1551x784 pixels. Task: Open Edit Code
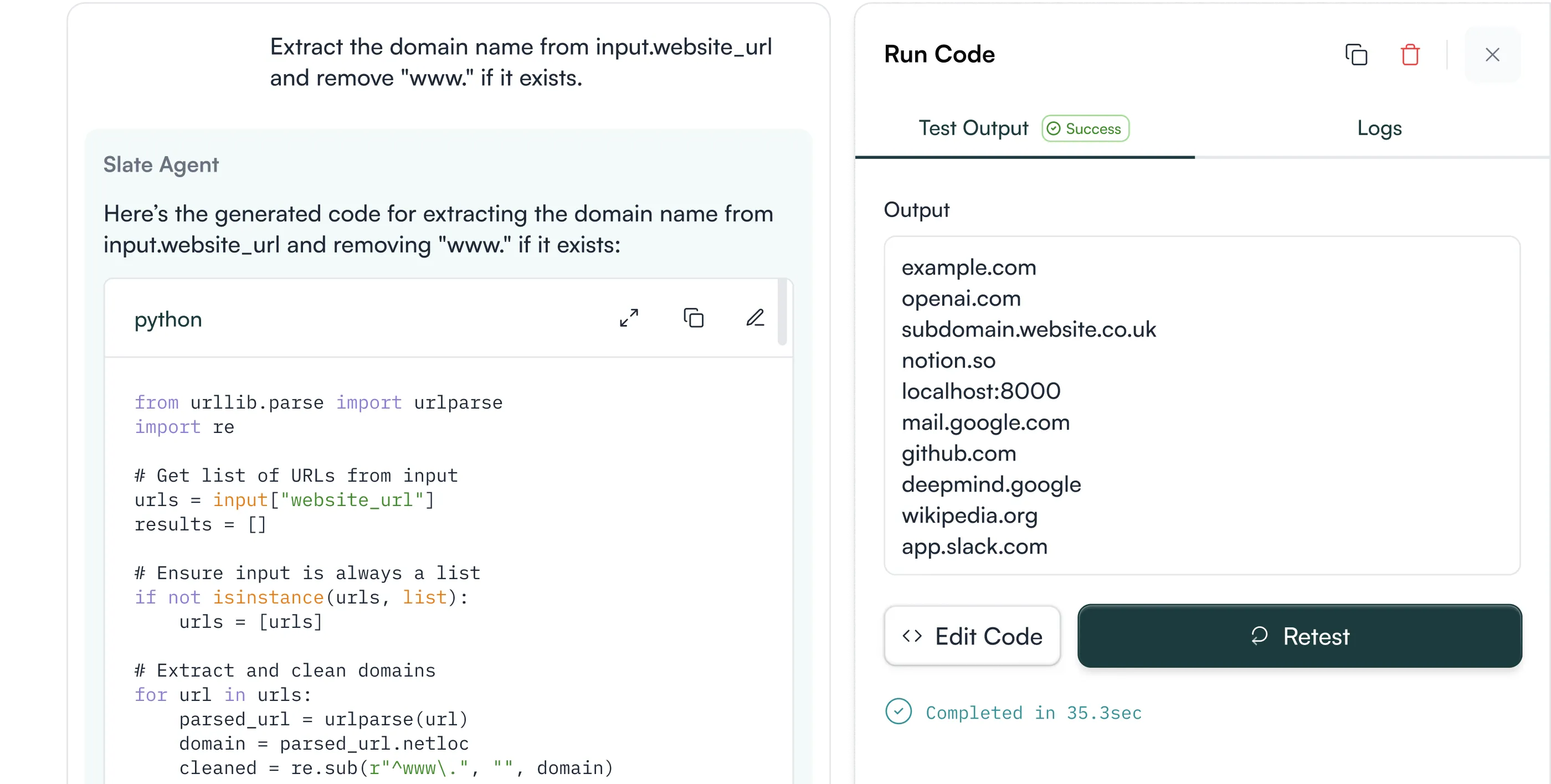972,636
